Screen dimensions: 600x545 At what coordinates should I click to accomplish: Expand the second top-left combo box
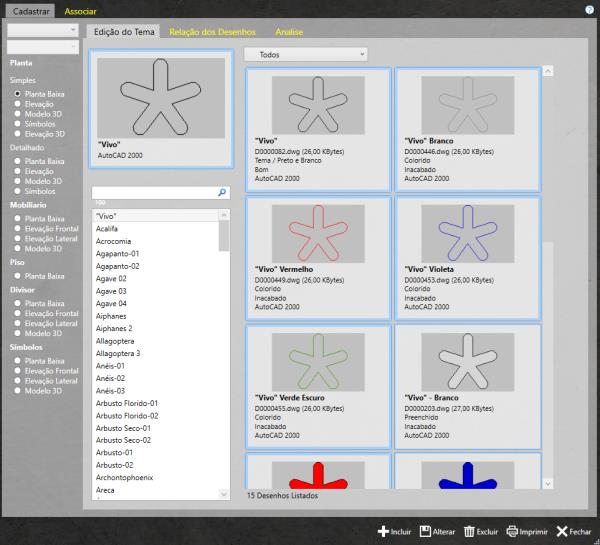42,47
